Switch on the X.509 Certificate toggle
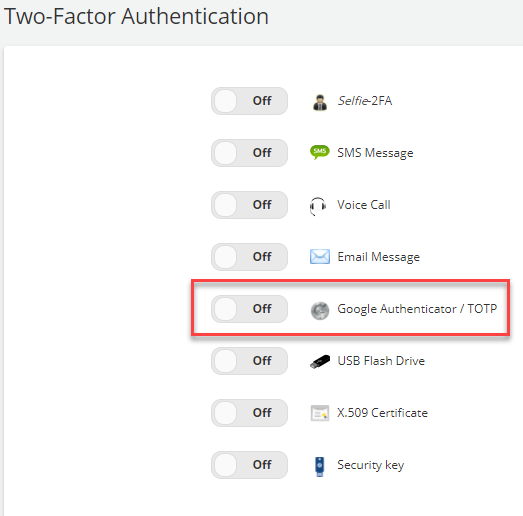Image resolution: width=523 pixels, height=516 pixels. coord(249,413)
